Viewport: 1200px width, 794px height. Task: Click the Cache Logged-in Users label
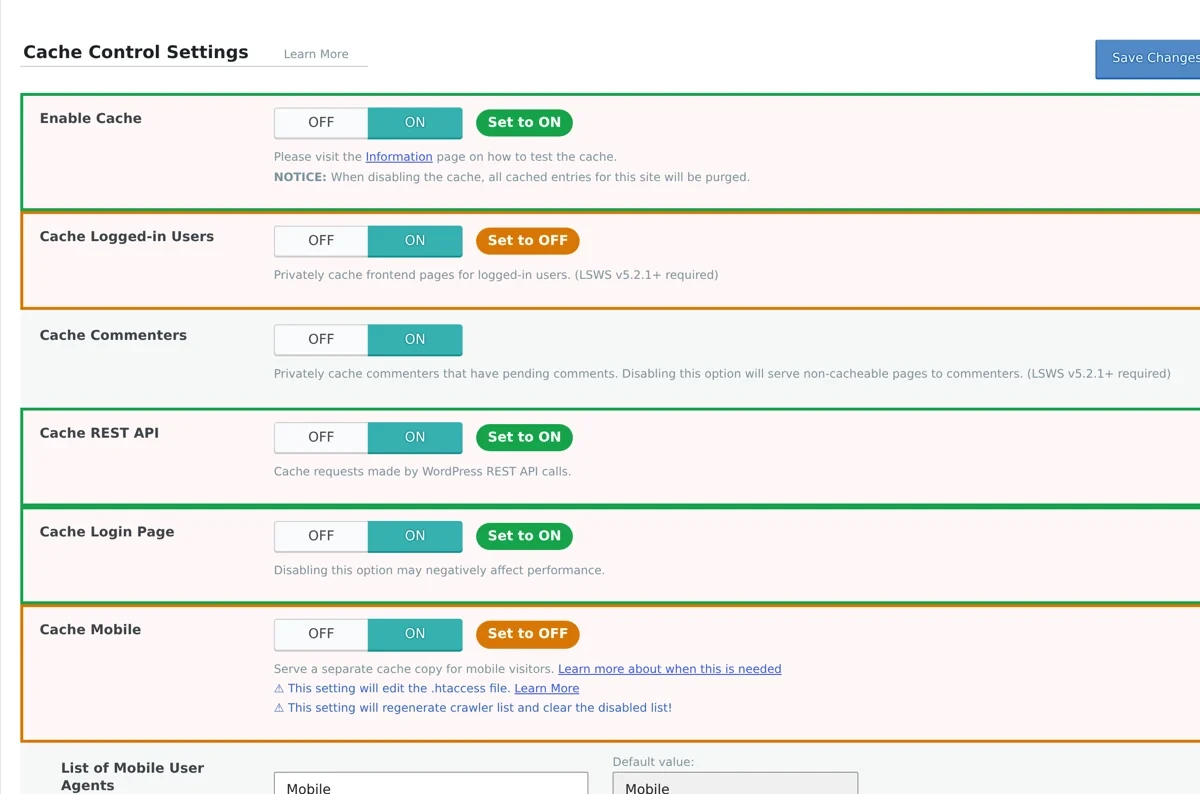point(127,237)
